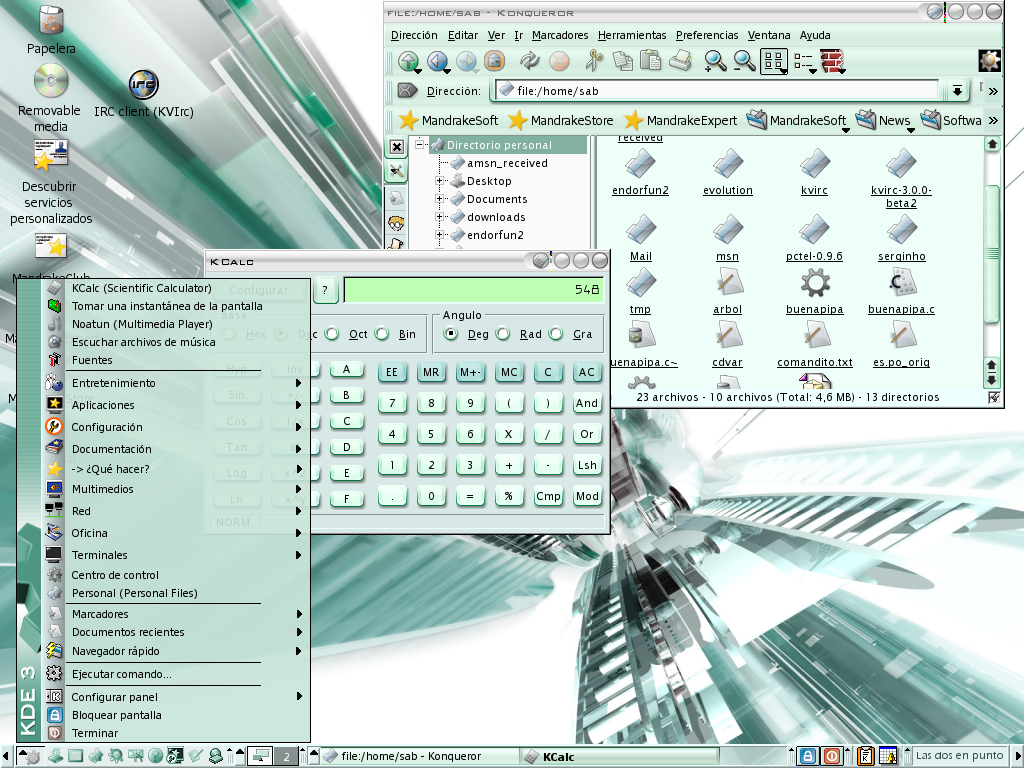Cut selection with scissors icon
Image resolution: width=1024 pixels, height=768 pixels.
point(593,61)
